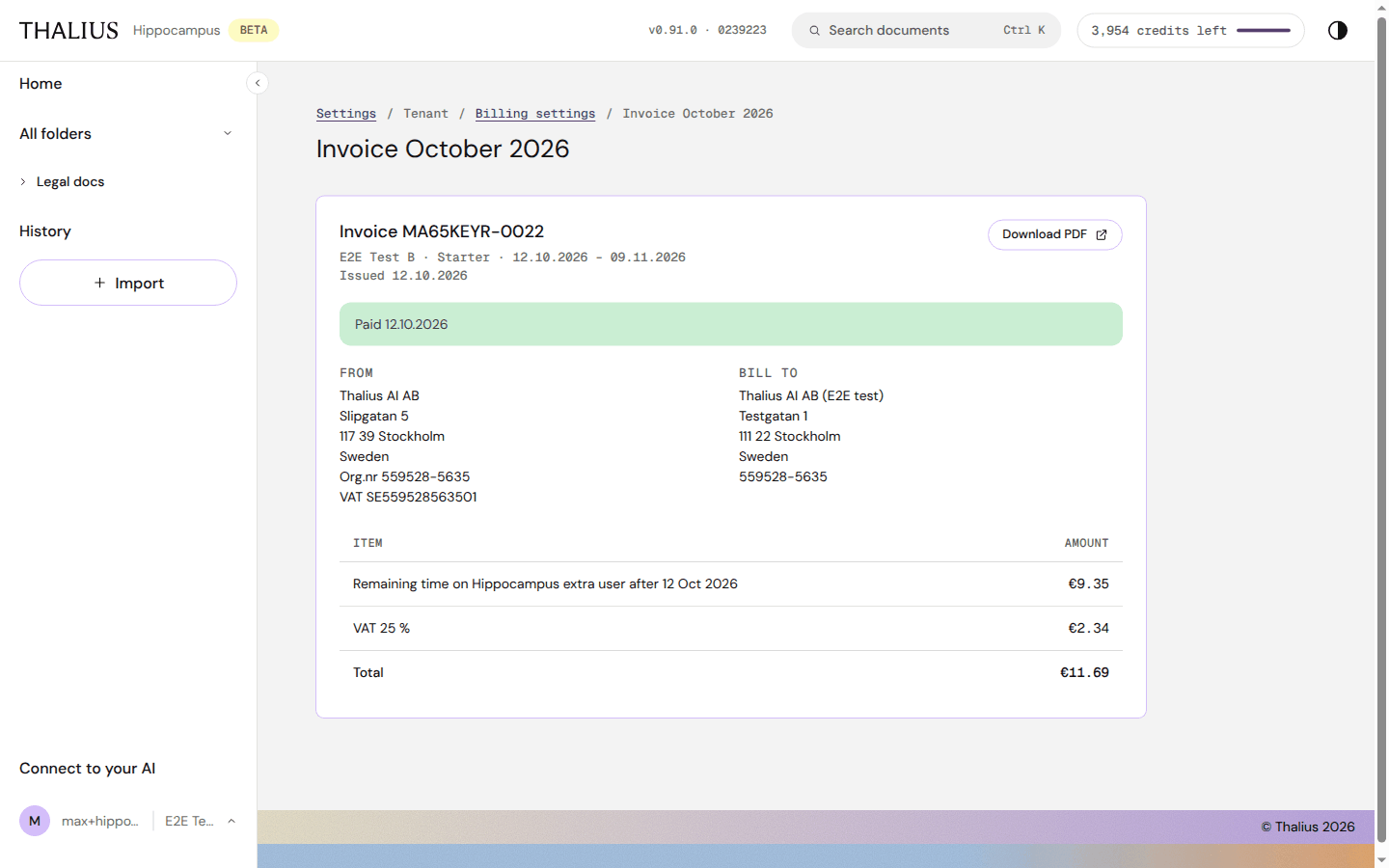Toggle the dark/light theme contrast icon
The height and width of the screenshot is (868, 1389).
click(x=1337, y=30)
